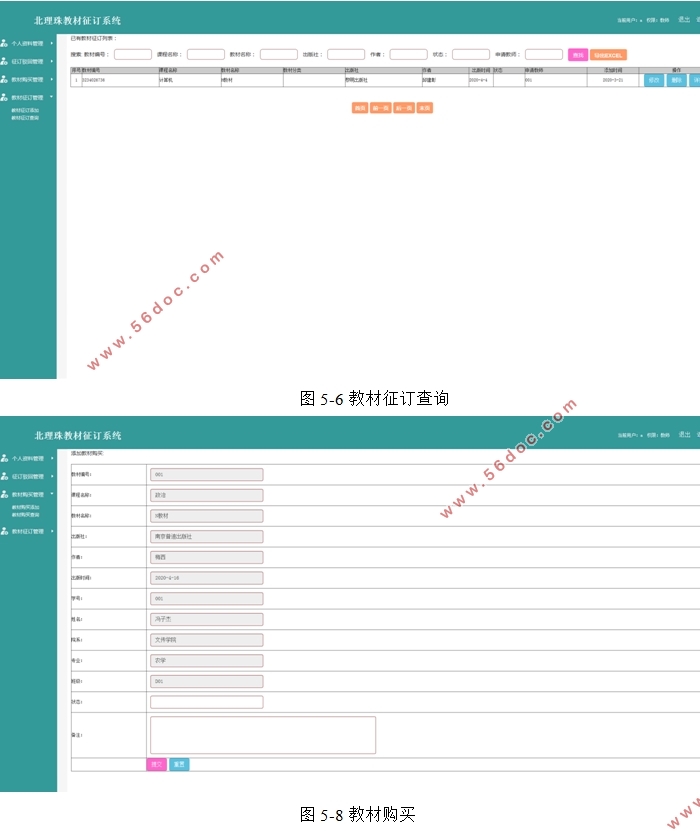700x831 pixels.
Task: Go to 末页 in pagination
Action: (424, 108)
